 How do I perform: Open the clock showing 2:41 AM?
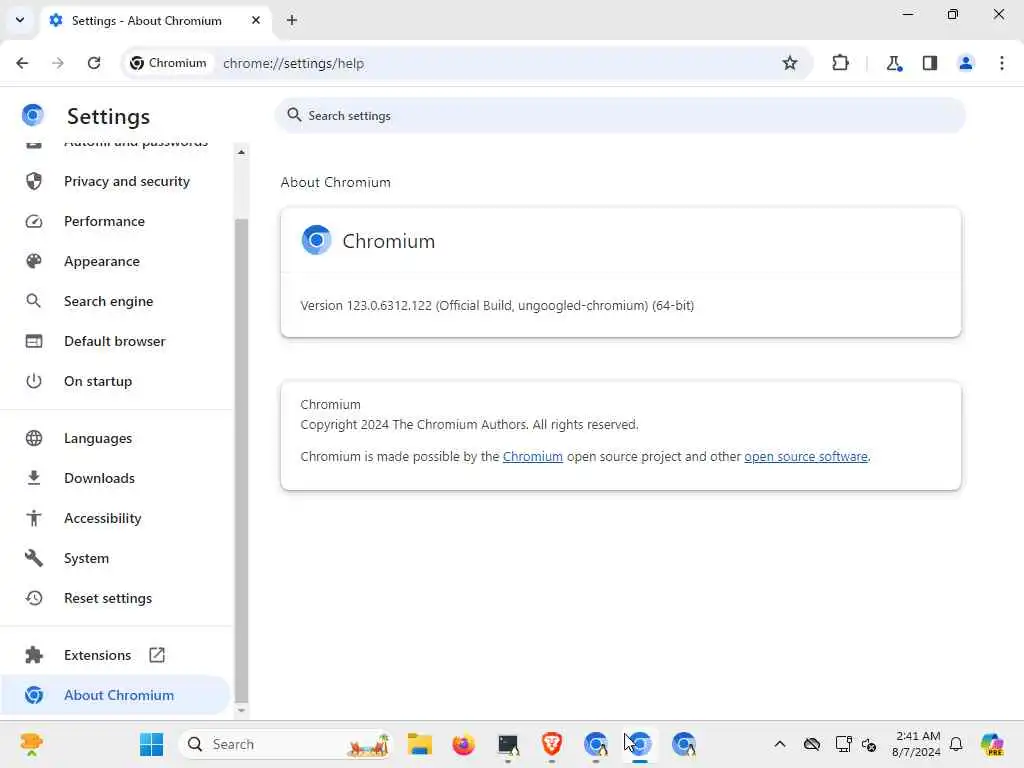(x=917, y=744)
